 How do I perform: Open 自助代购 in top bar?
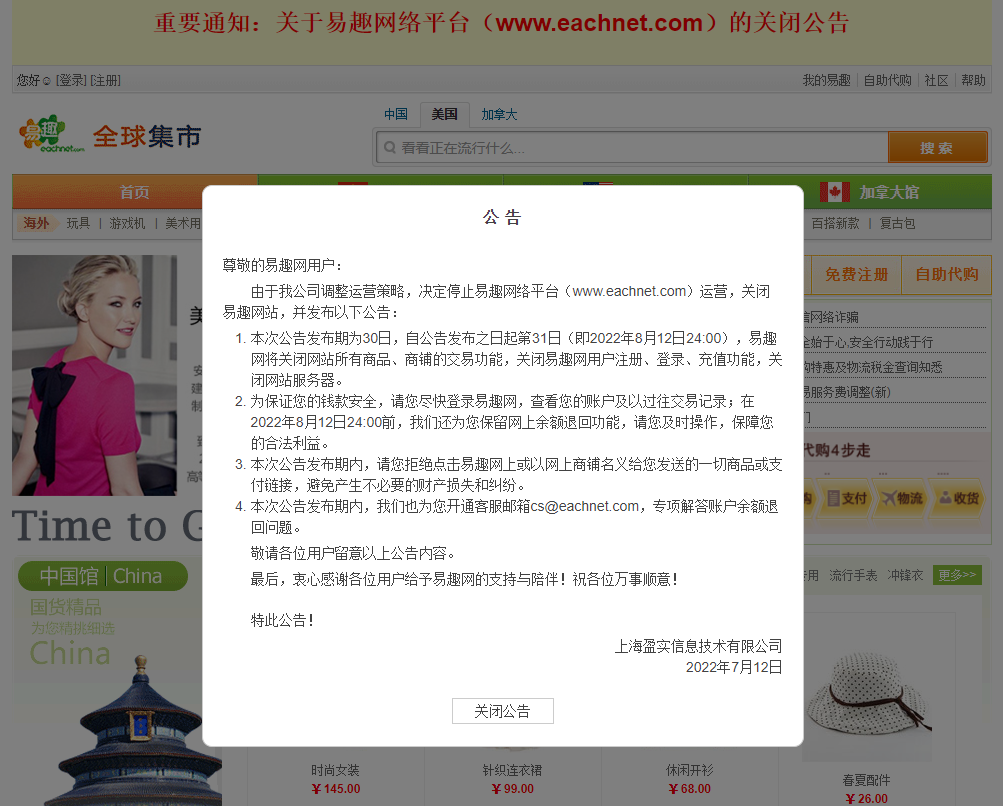click(x=887, y=80)
